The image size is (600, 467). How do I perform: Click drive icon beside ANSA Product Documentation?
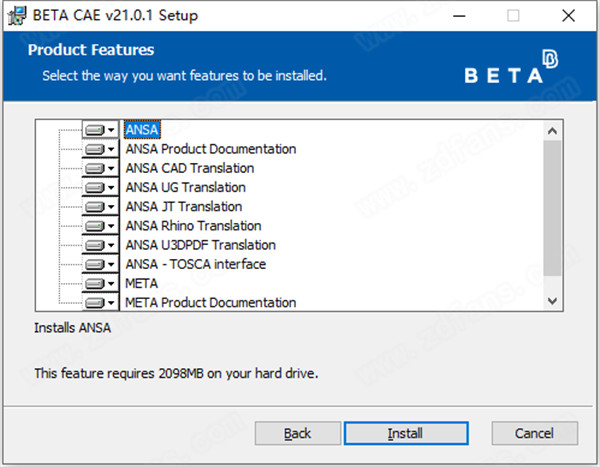coord(95,149)
